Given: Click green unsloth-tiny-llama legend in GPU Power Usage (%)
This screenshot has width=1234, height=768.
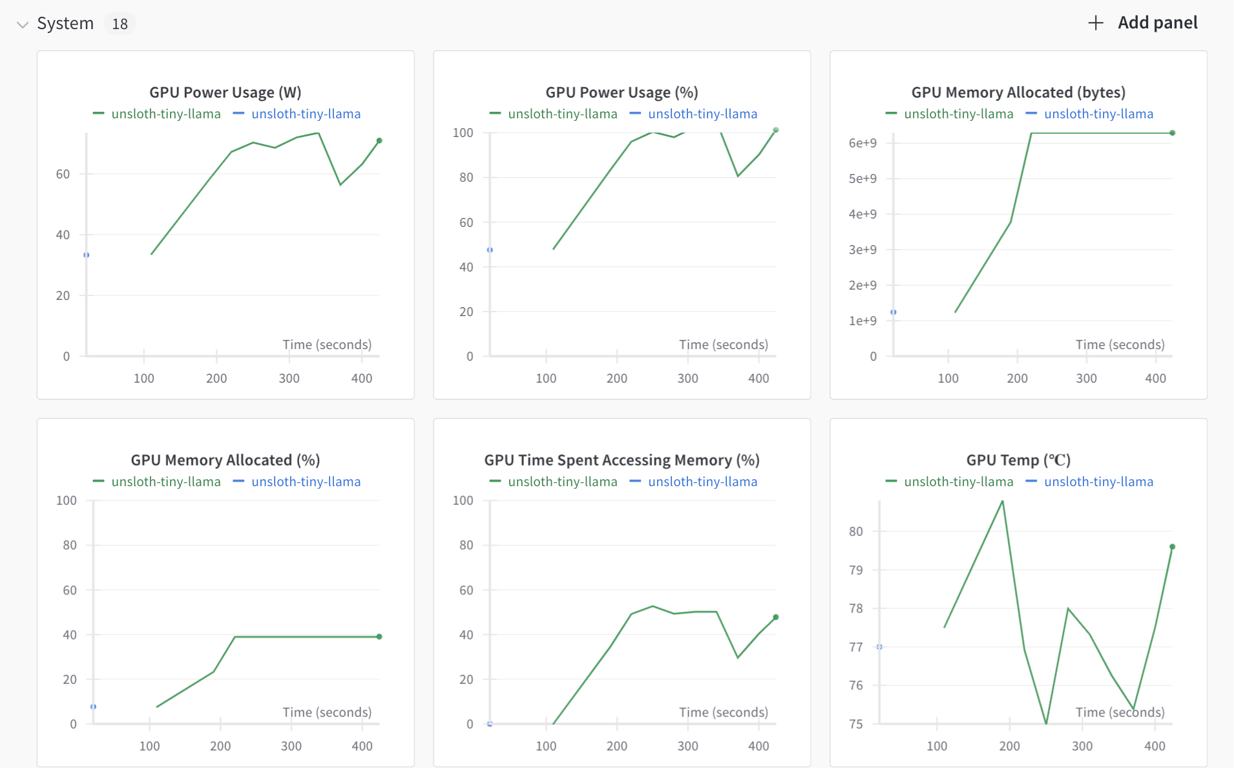Looking at the screenshot, I should pos(553,114).
